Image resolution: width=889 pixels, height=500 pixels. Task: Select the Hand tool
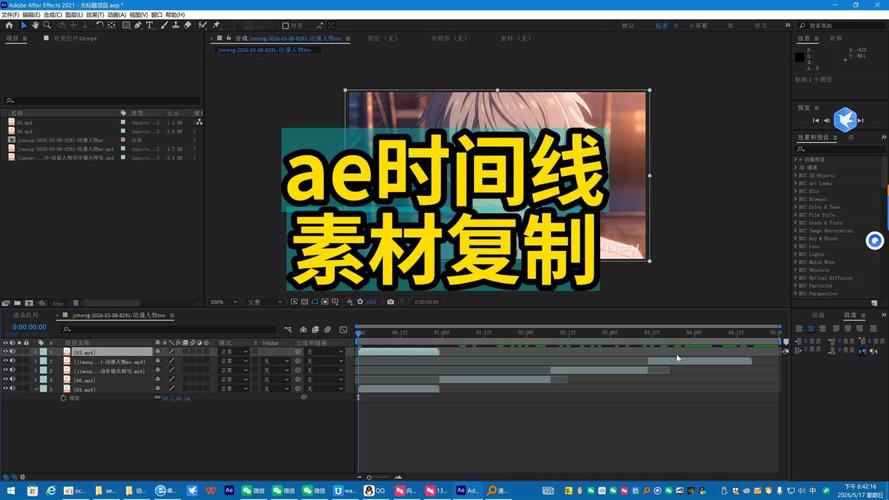click(x=35, y=25)
